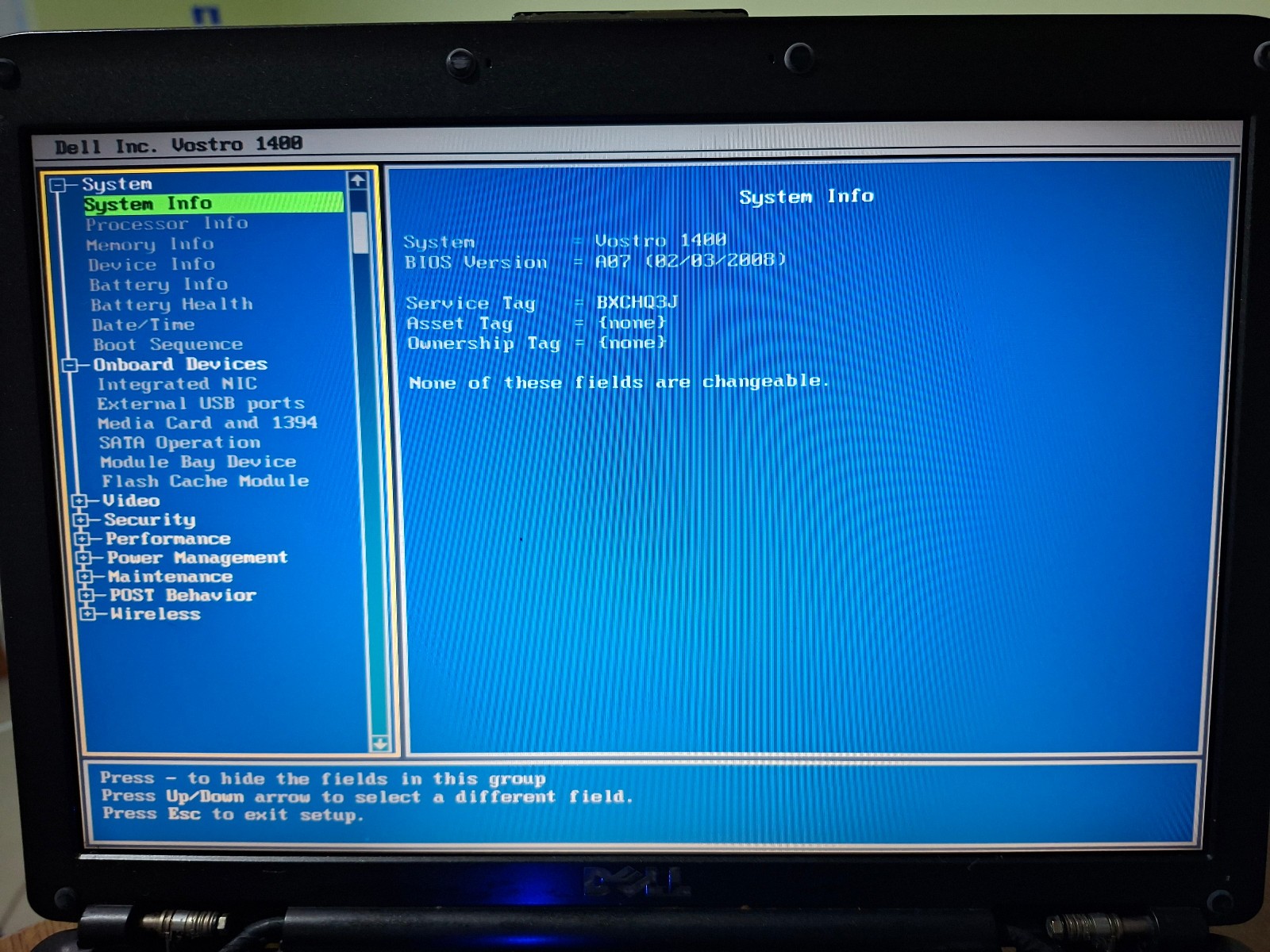Viewport: 1270px width, 952px height.
Task: Select Flash Cache Module option
Action: 205,482
